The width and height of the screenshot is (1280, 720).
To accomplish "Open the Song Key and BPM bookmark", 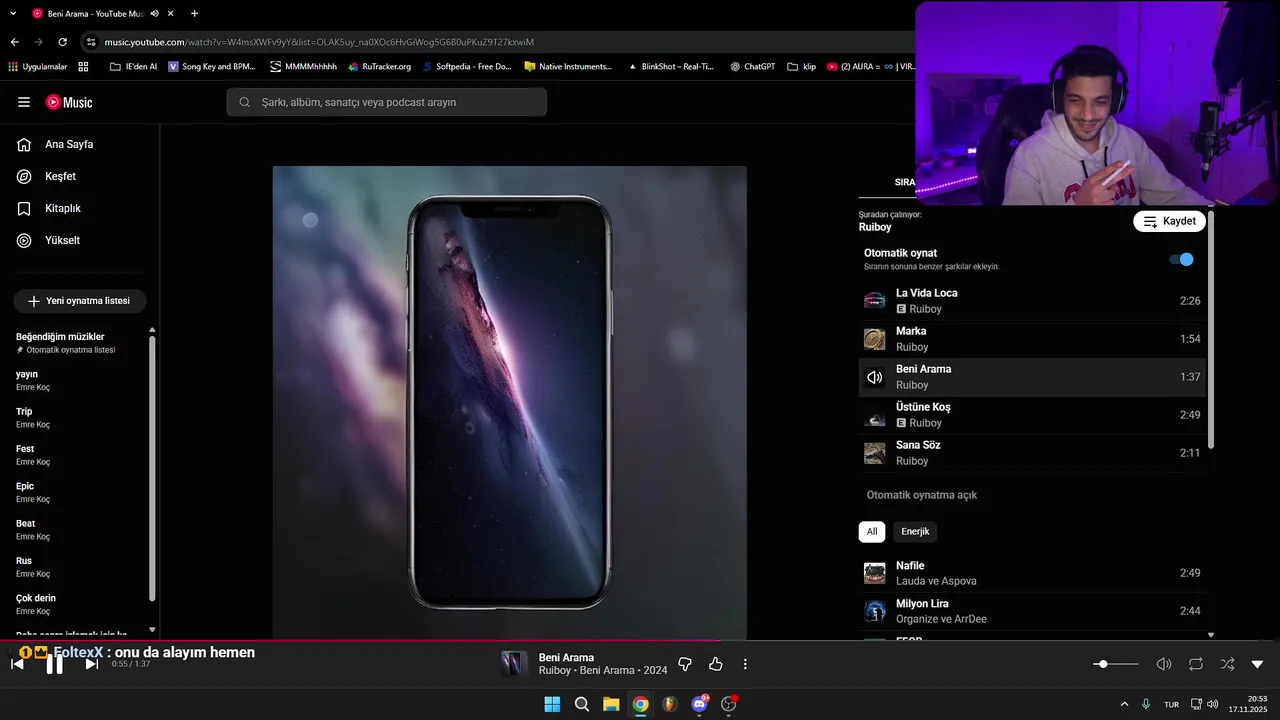I will [x=212, y=66].
